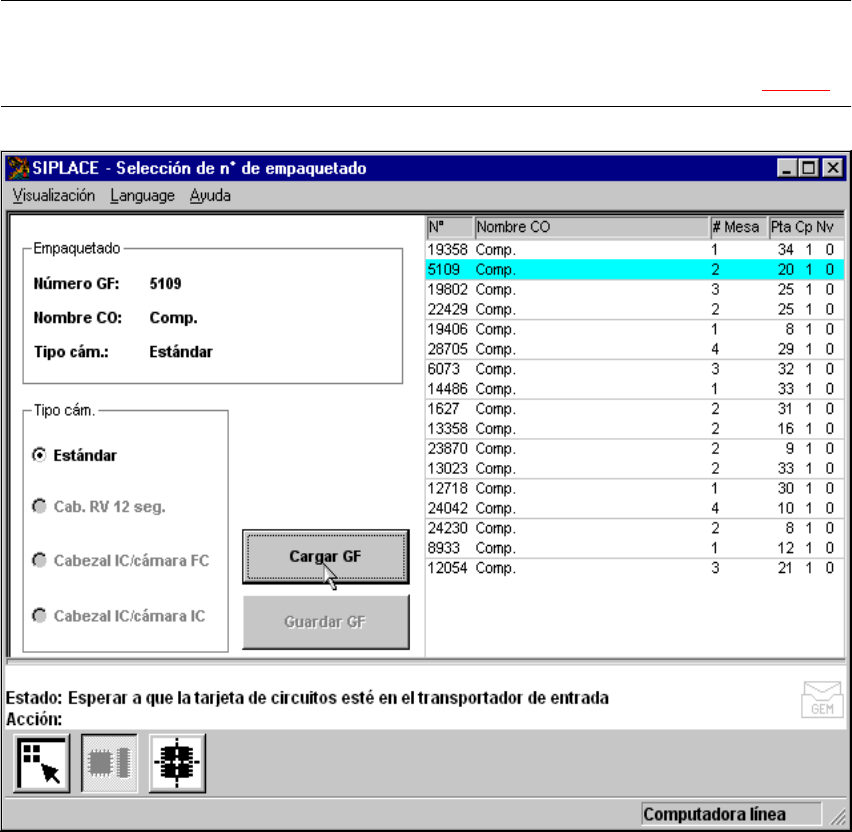This screenshot has height=832, width=852.
Task: Select row 28705 in the list
Action: pos(635,349)
